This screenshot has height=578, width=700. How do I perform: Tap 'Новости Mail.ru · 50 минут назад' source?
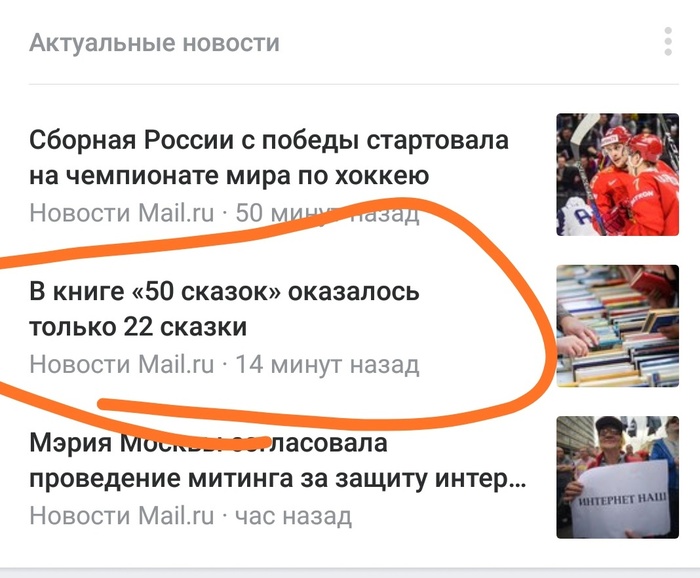point(225,213)
